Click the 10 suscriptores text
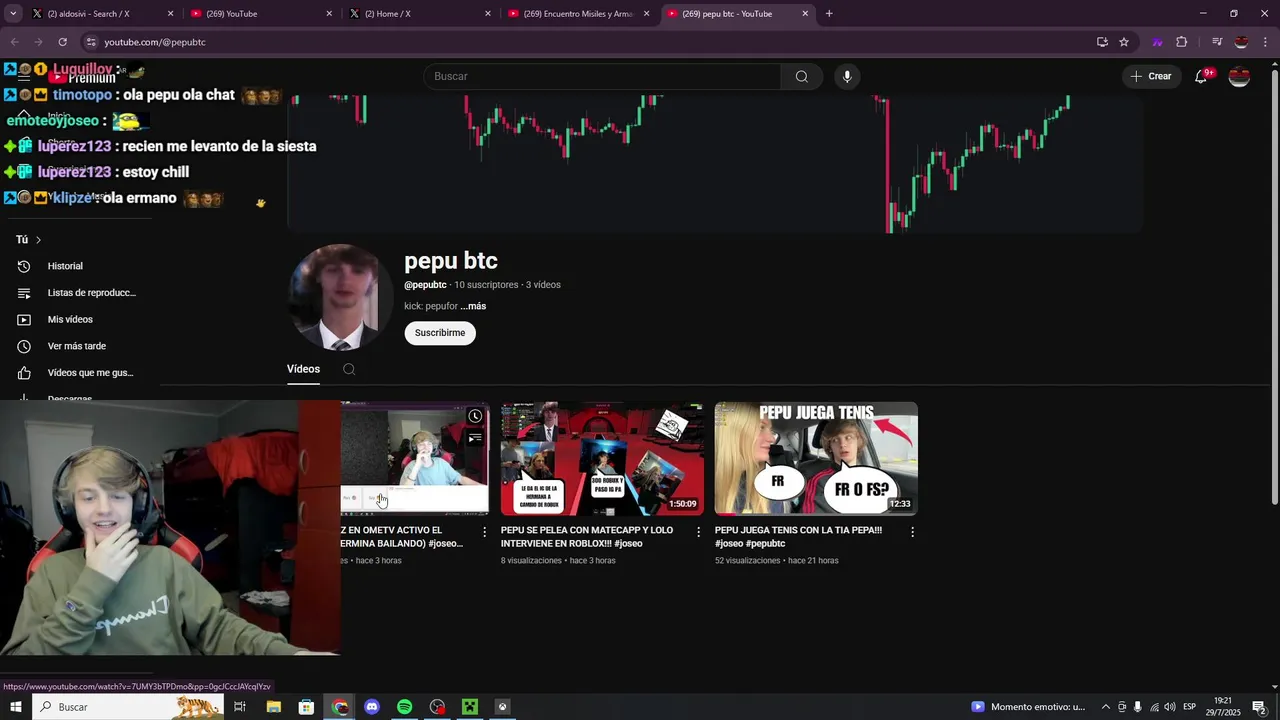1280x720 pixels. (486, 285)
